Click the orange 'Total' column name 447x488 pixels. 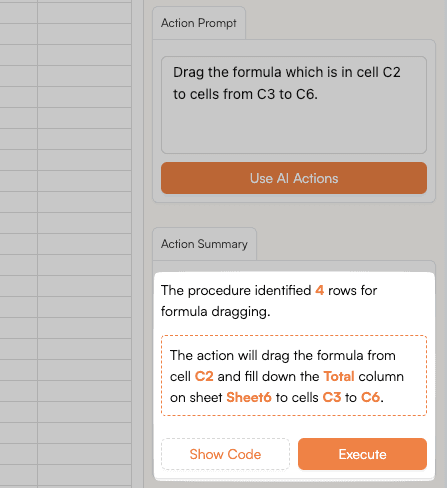(339, 376)
